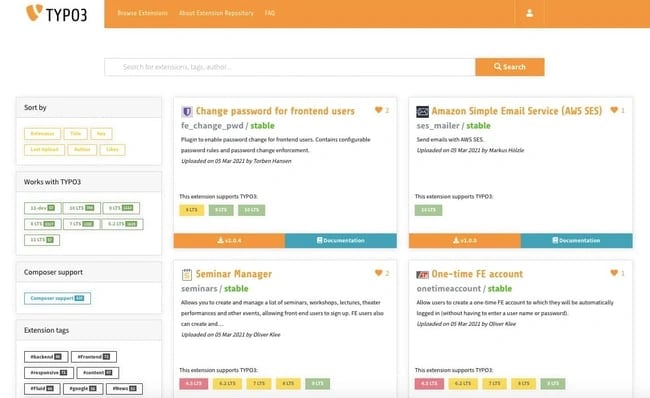
Task: Select the #responsive extension tag
Action: [49, 373]
